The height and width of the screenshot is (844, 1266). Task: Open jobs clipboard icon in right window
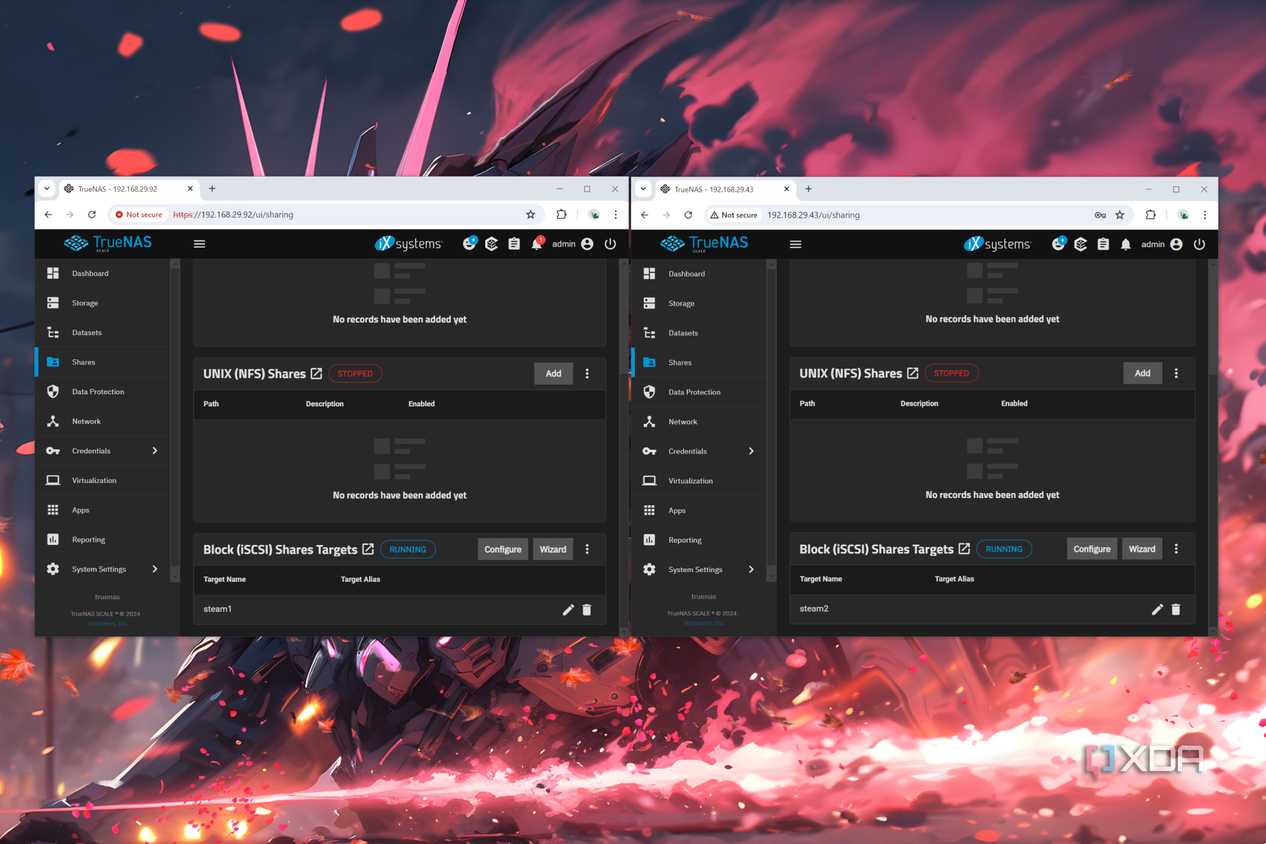coord(1103,244)
